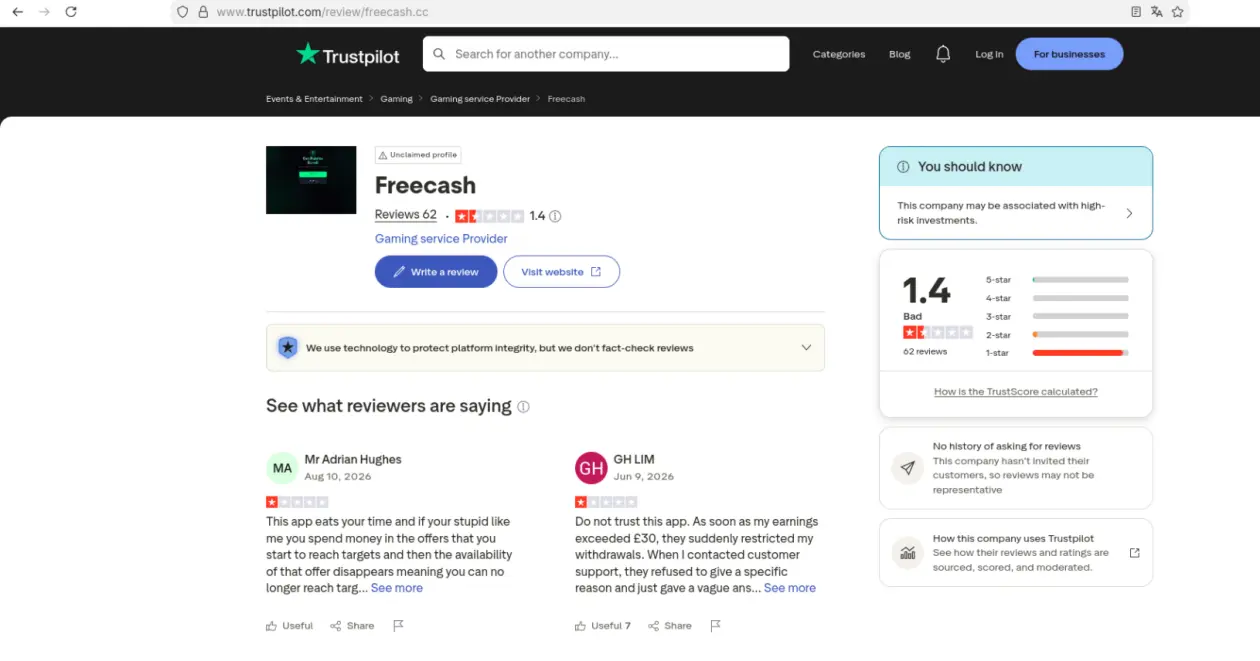Click reviewer name GH LIM
1260x661 pixels.
click(x=634, y=460)
